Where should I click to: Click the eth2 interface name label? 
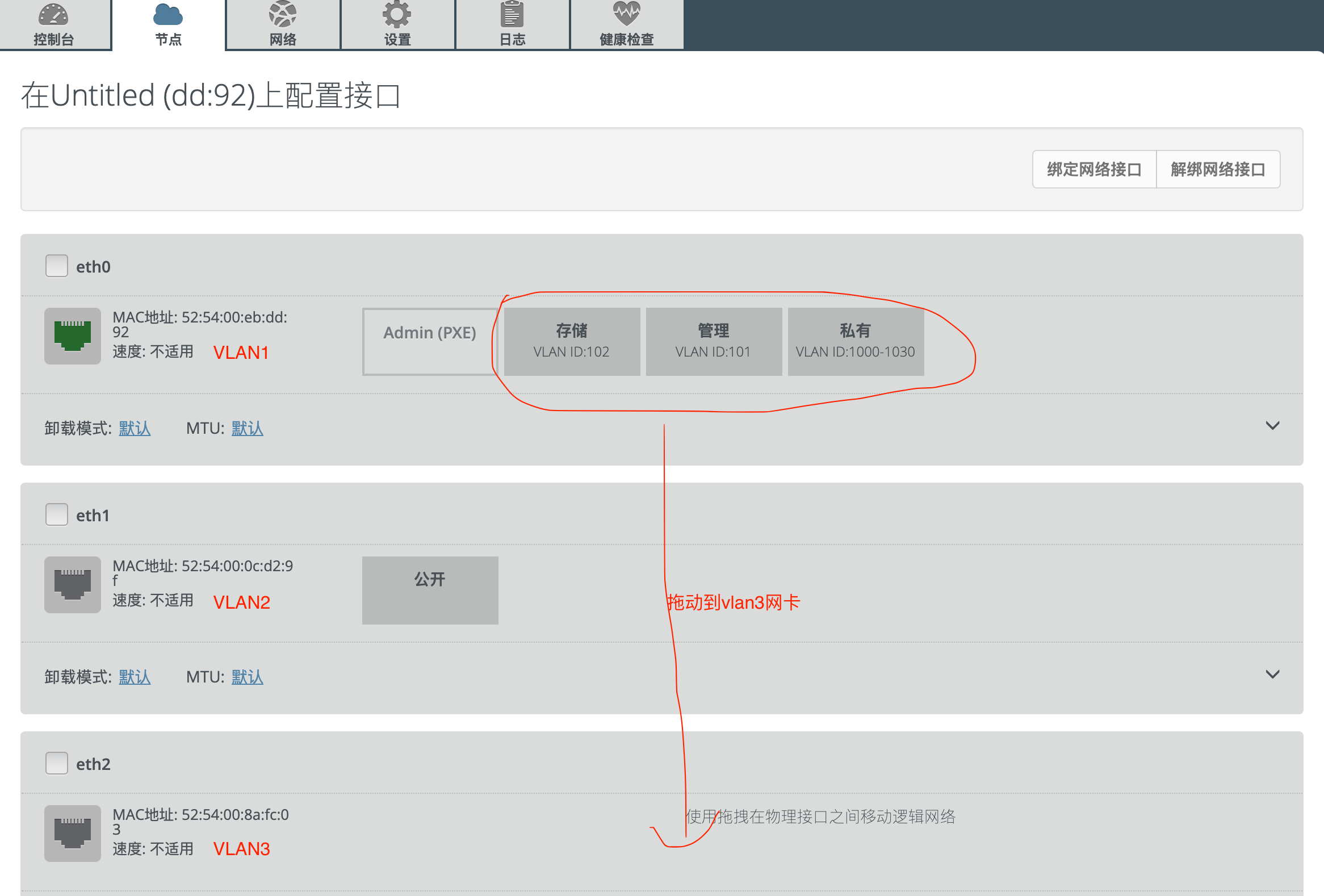[x=94, y=764]
